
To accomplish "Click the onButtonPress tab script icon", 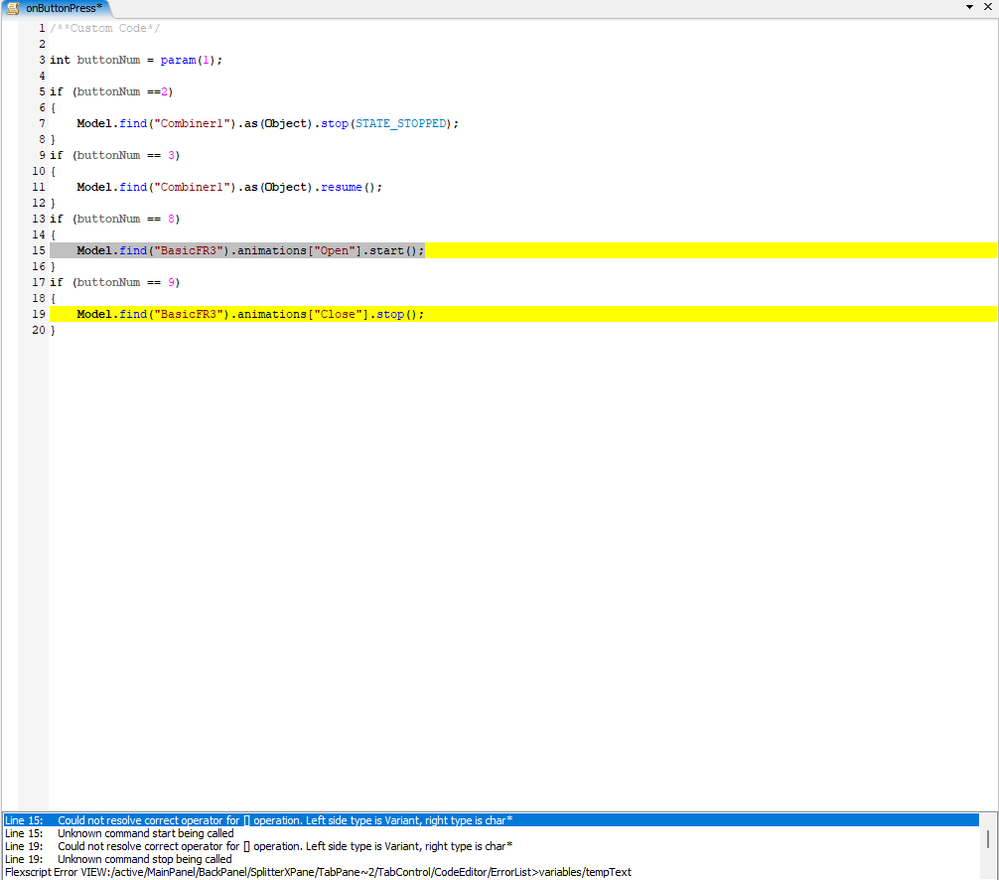I will [x=13, y=8].
